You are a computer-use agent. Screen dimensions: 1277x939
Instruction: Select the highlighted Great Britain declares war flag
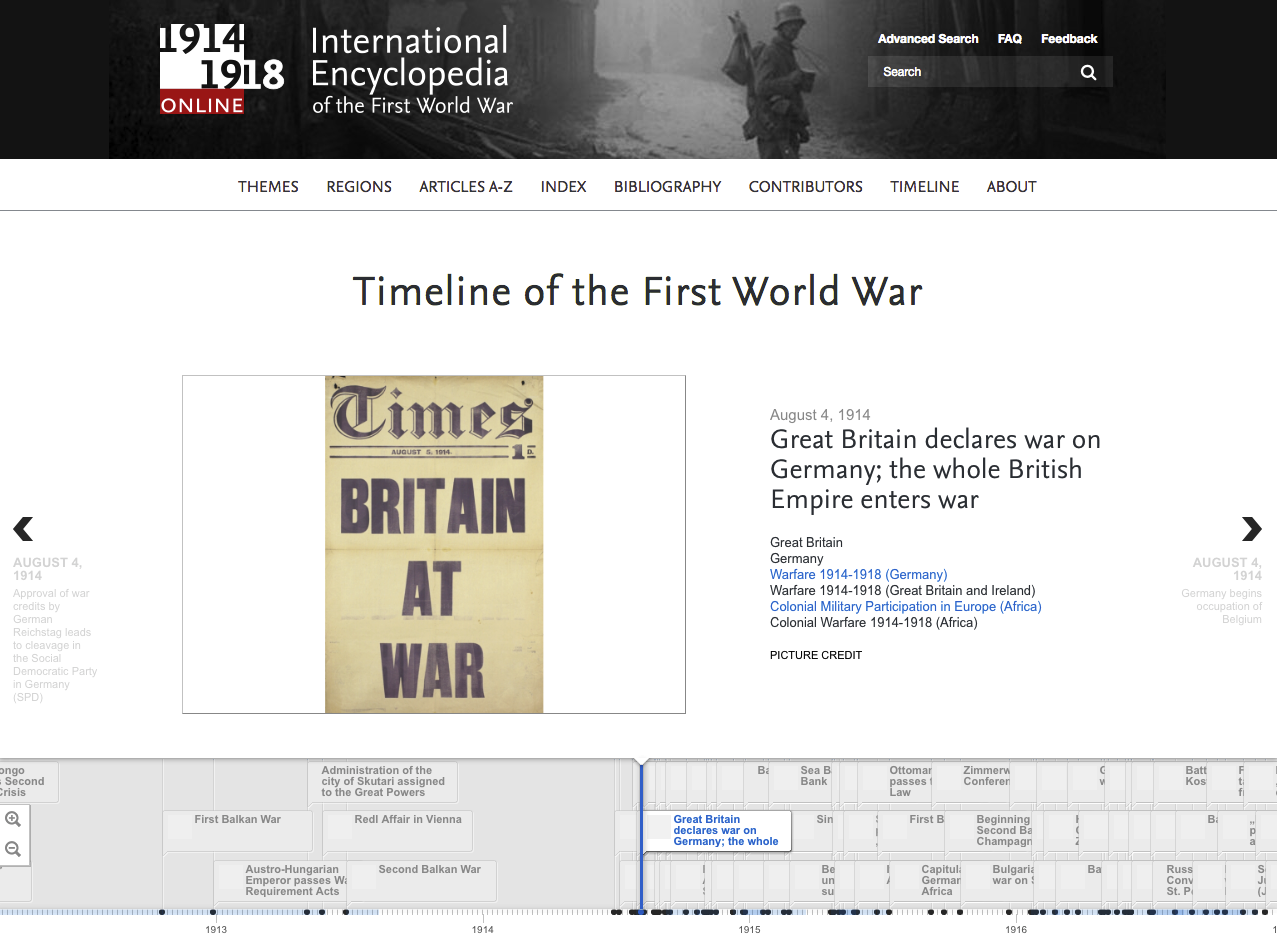(716, 830)
